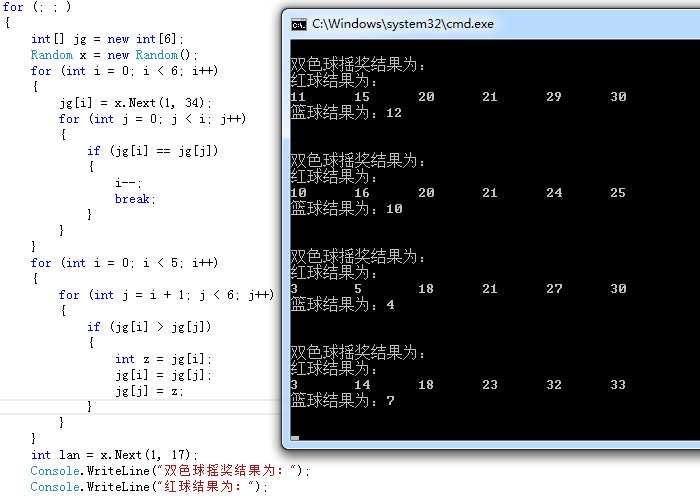
Task: Click console output '蓝球结果为: 4'
Action: [x=342, y=305]
